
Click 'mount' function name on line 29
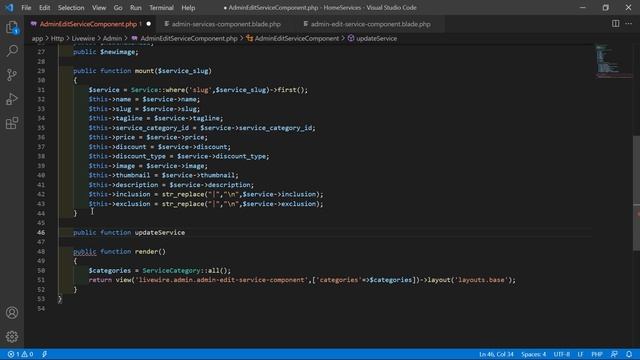tap(144, 71)
